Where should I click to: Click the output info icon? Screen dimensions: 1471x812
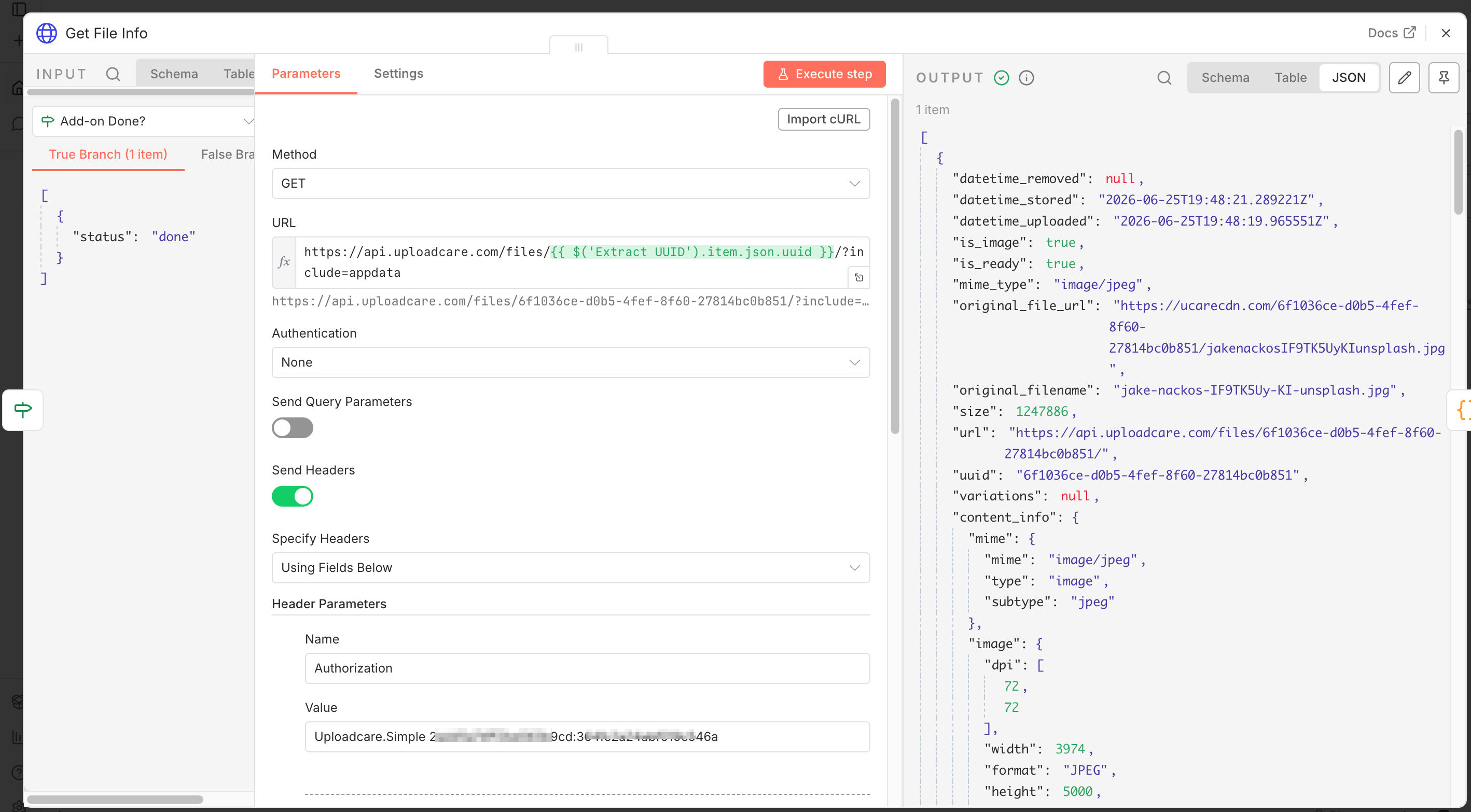[x=1026, y=78]
